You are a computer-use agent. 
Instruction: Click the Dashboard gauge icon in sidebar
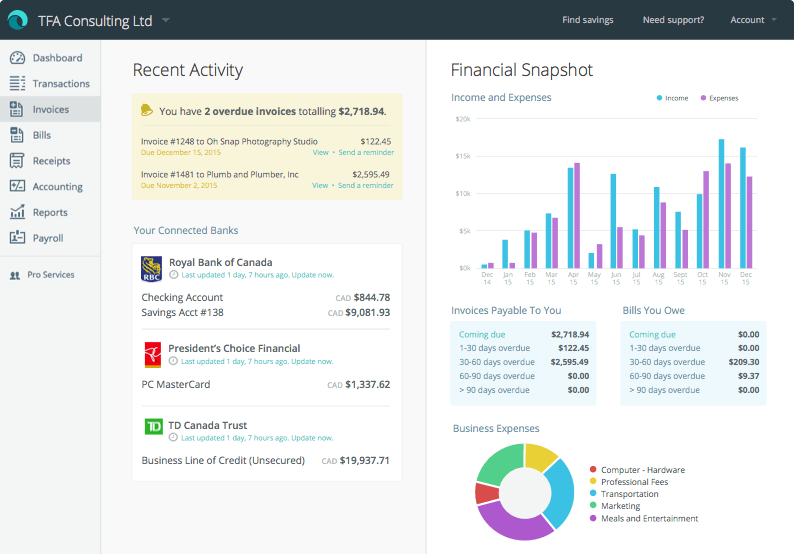pyautogui.click(x=17, y=58)
